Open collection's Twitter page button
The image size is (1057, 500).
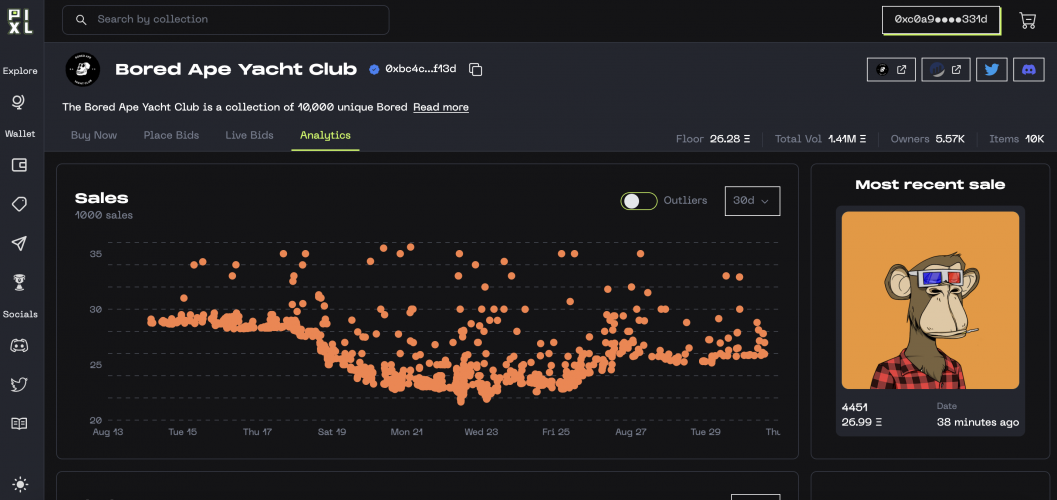pos(991,69)
